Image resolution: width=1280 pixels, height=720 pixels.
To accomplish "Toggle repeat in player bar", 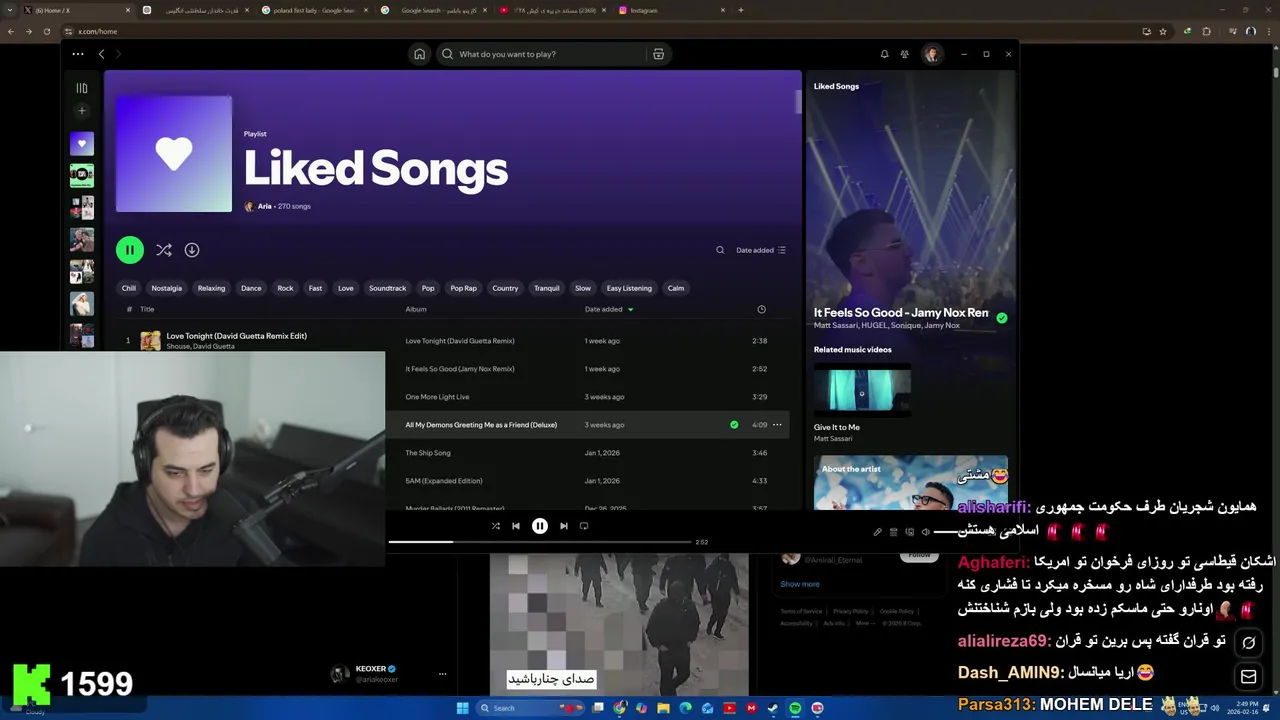I will coord(584,526).
